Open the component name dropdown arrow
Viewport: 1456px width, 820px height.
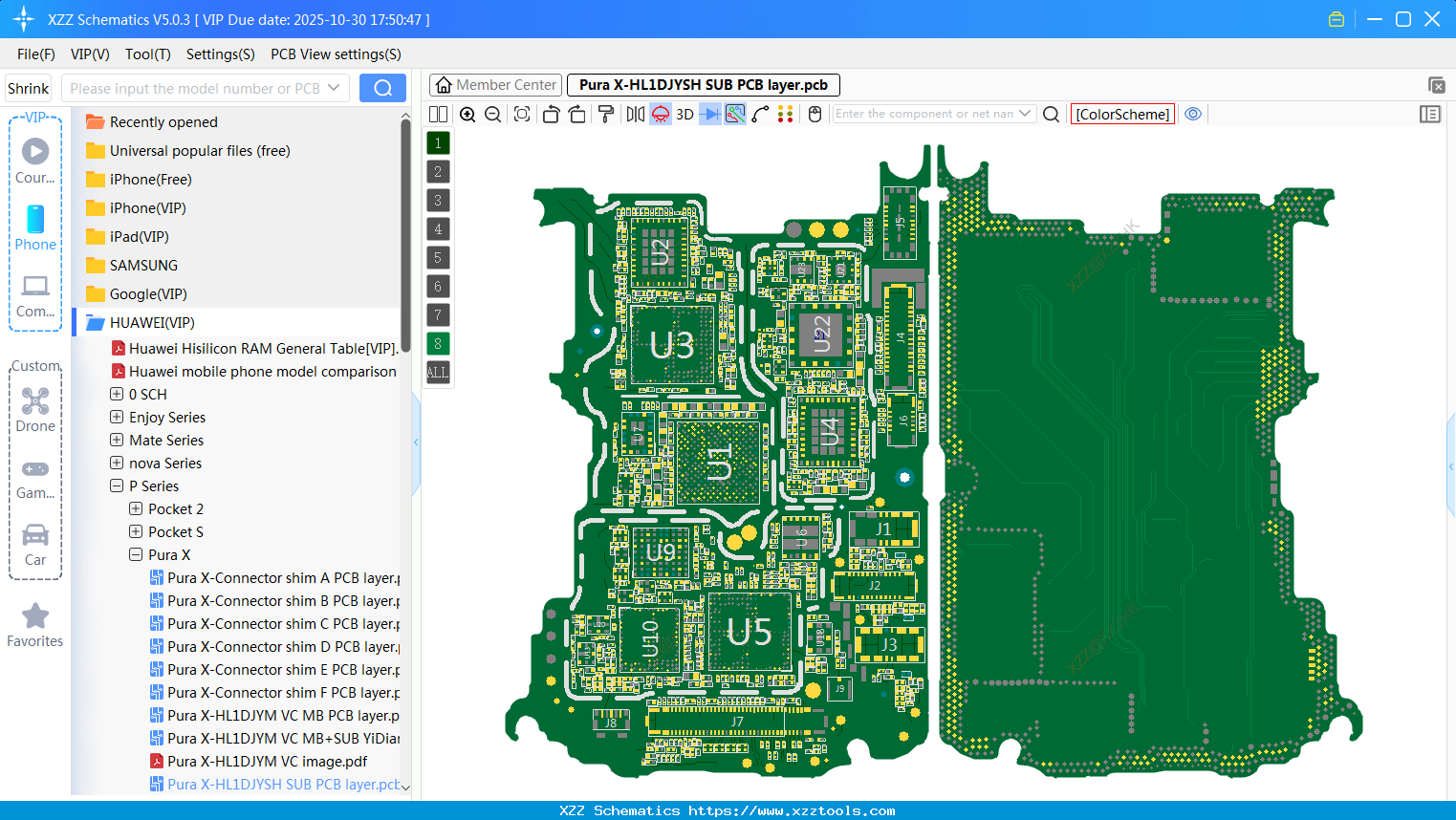[x=1026, y=114]
